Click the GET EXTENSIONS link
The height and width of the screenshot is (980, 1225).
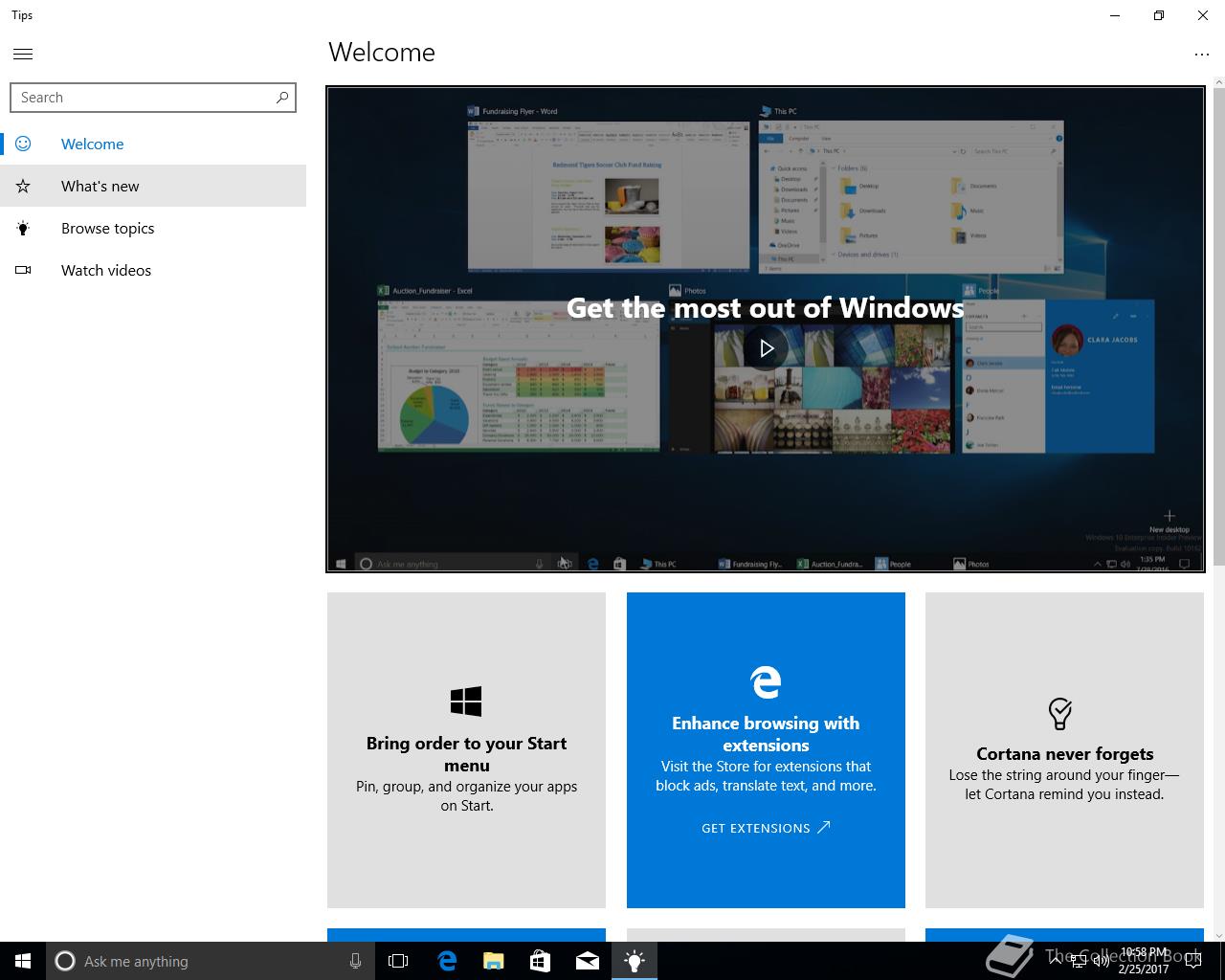(766, 828)
